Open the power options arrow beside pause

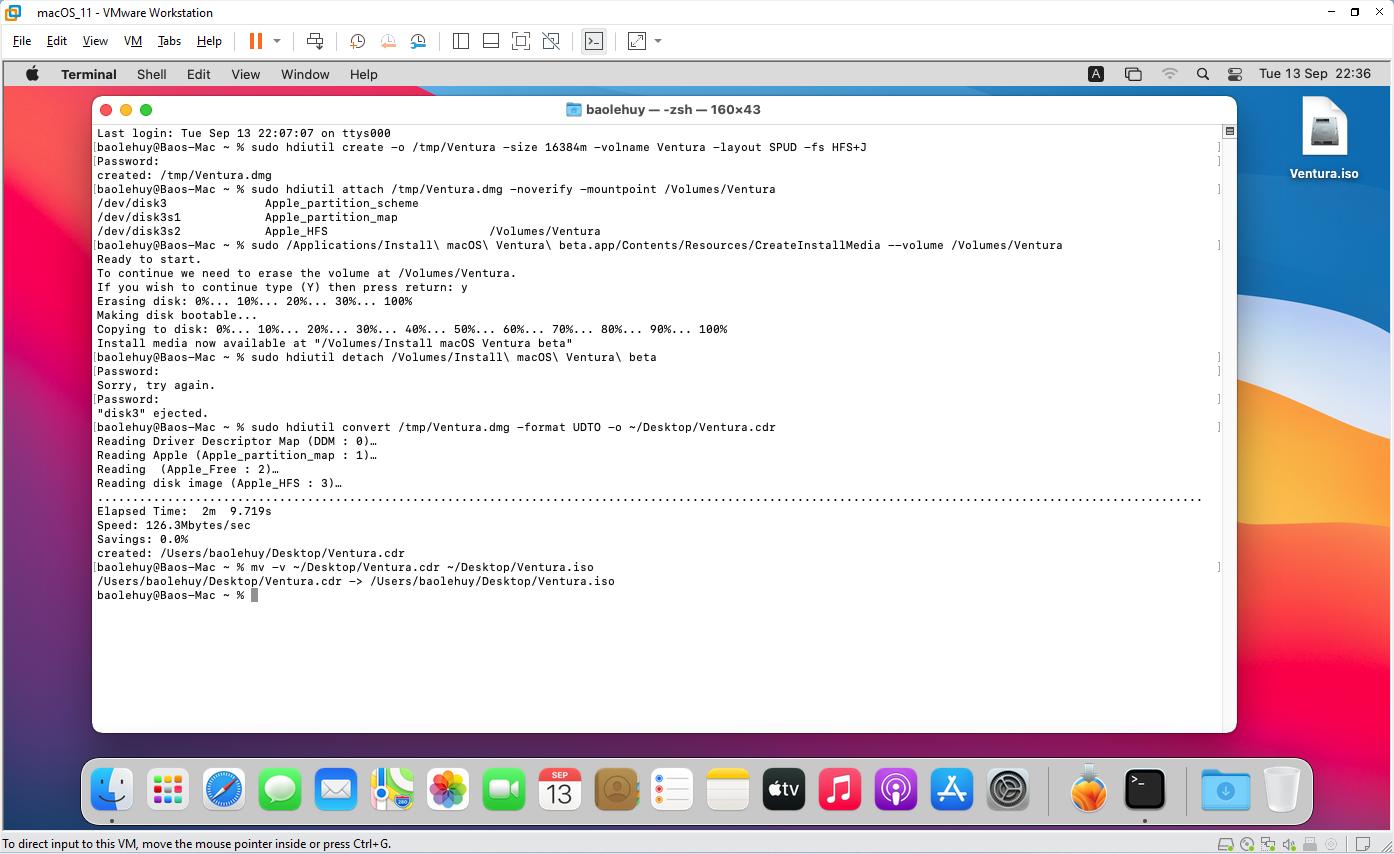pos(277,41)
